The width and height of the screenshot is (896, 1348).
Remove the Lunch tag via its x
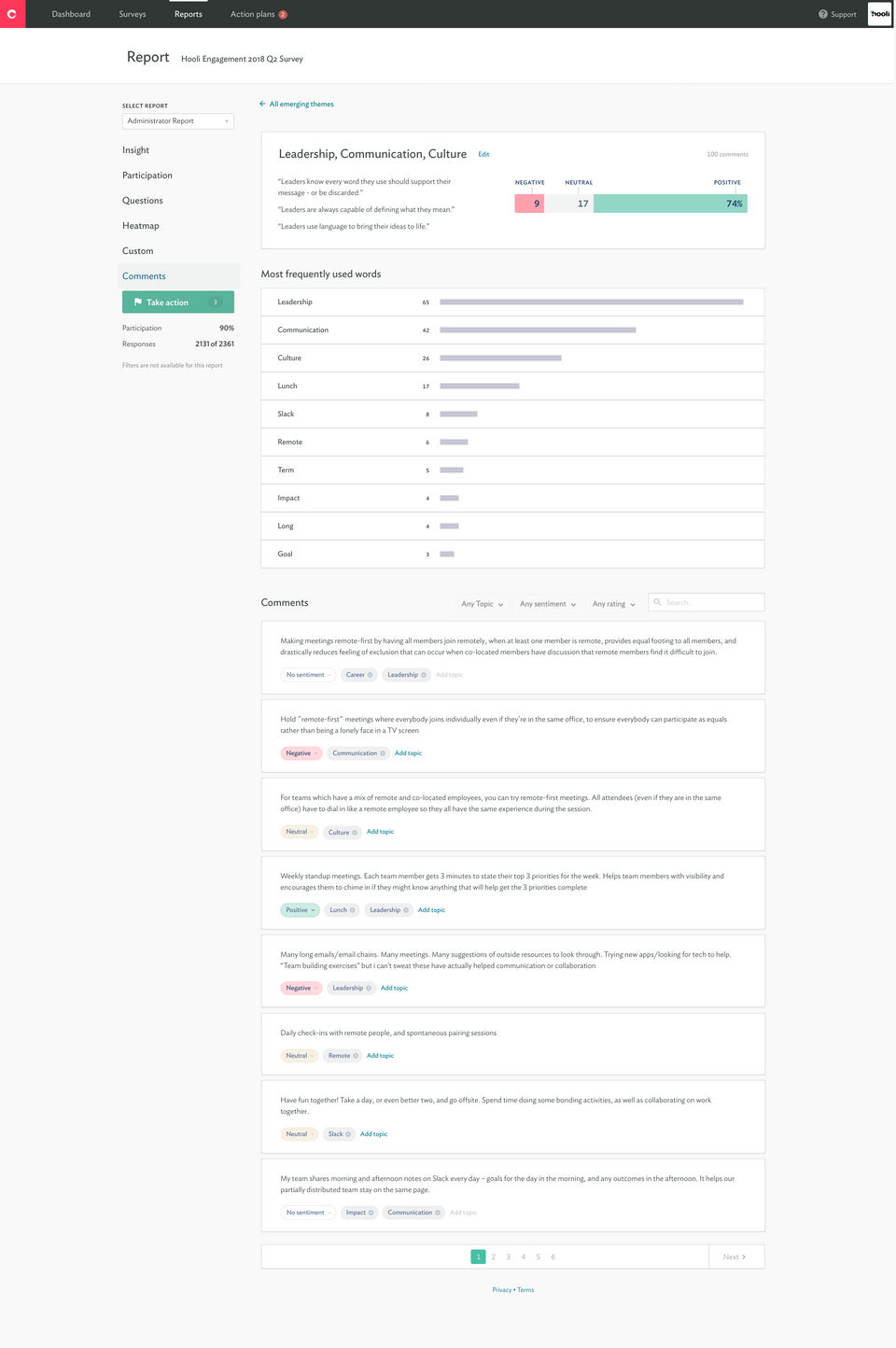pos(352,910)
